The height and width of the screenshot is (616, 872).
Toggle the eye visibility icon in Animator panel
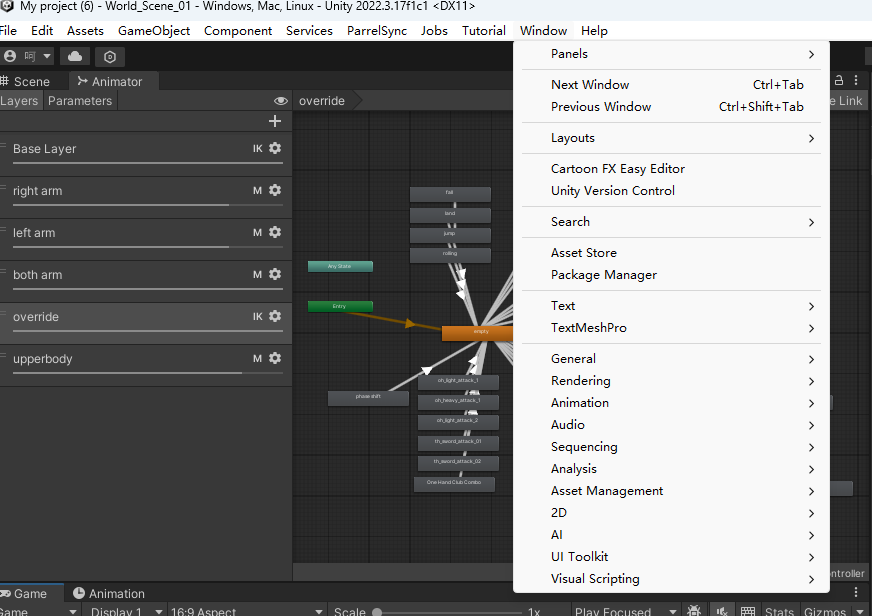pos(281,101)
